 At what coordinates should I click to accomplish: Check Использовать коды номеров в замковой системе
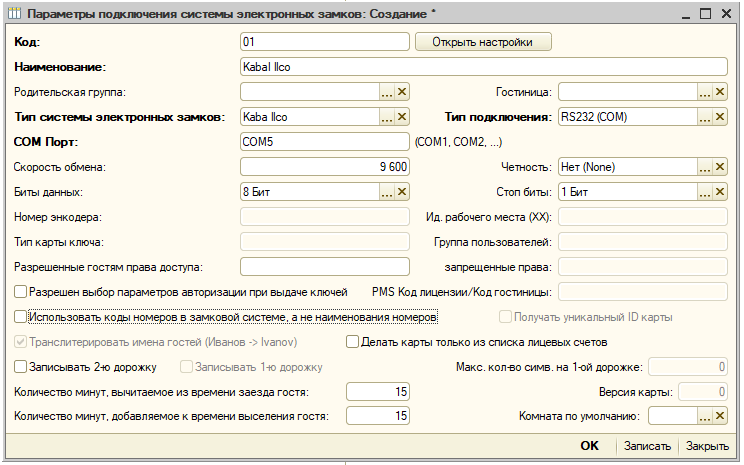(20, 316)
